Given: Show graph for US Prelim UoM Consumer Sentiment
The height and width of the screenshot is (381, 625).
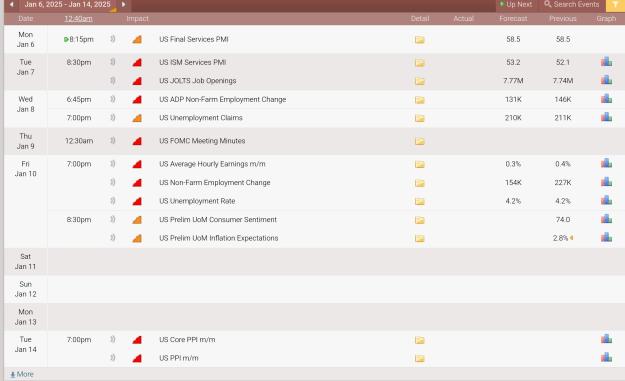Looking at the screenshot, I should coord(606,218).
